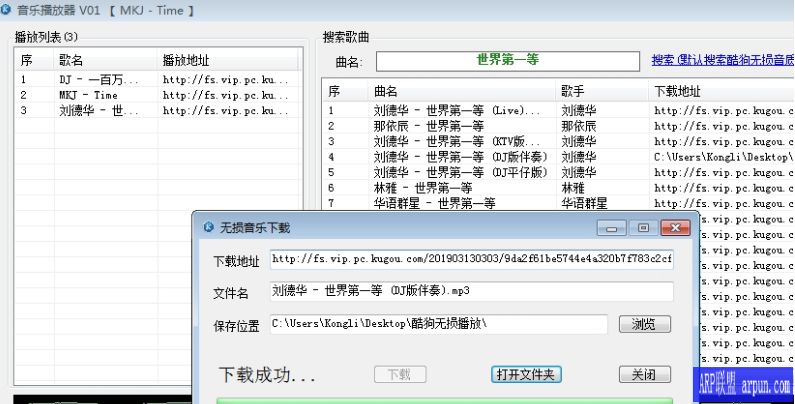Click the 无损音乐下载 dialog title icon
Image resolution: width=795 pixels, height=404 pixels.
point(208,227)
